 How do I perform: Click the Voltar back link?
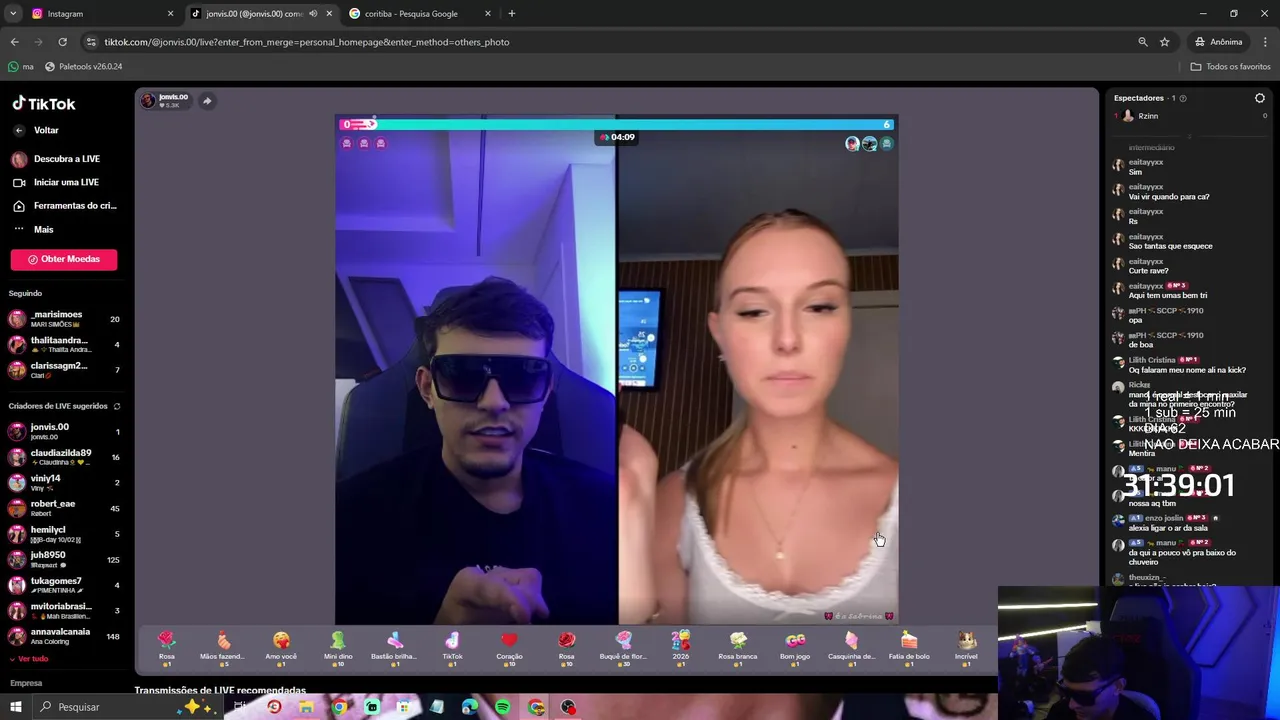36,130
